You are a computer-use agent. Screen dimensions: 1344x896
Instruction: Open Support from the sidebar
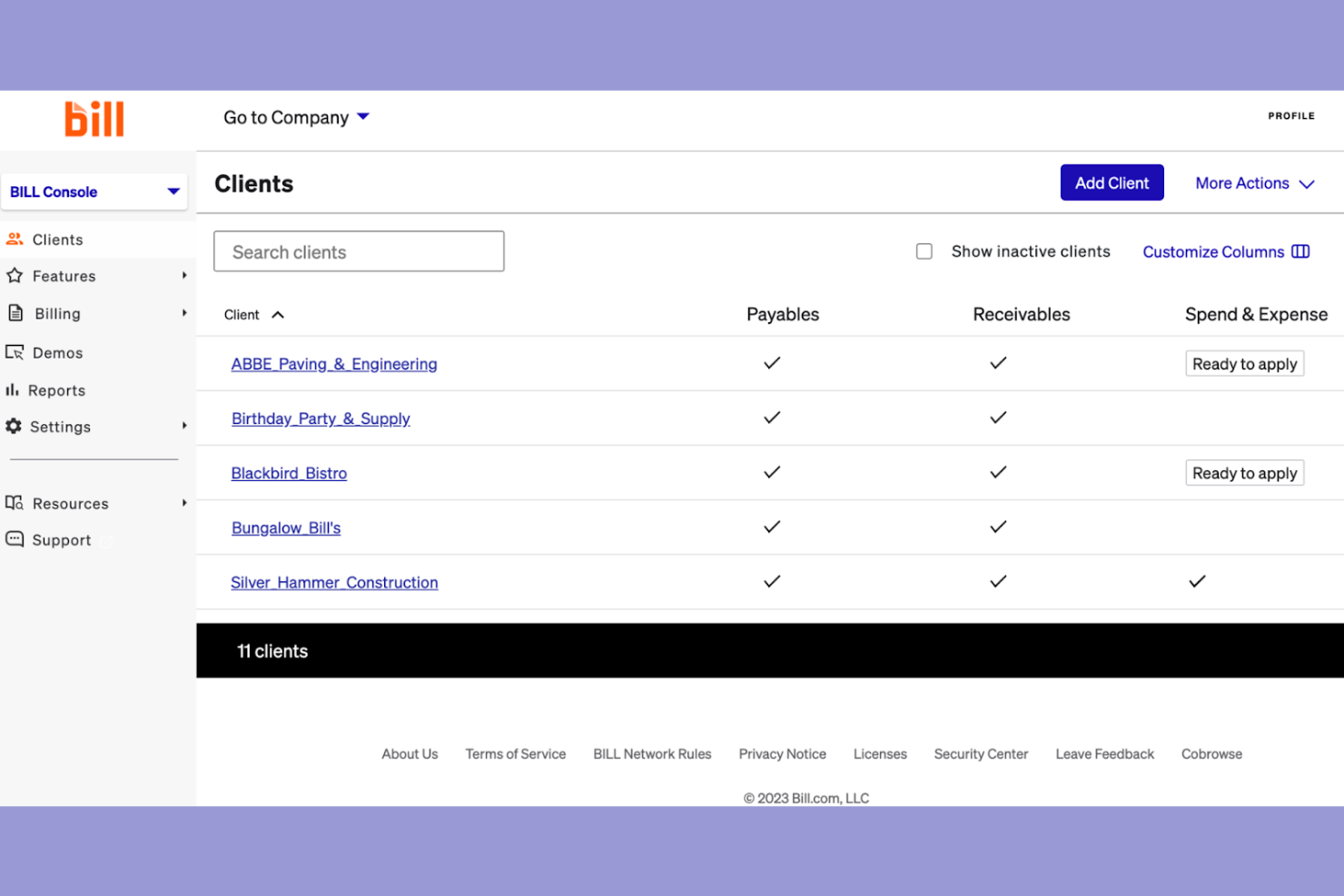coord(62,540)
